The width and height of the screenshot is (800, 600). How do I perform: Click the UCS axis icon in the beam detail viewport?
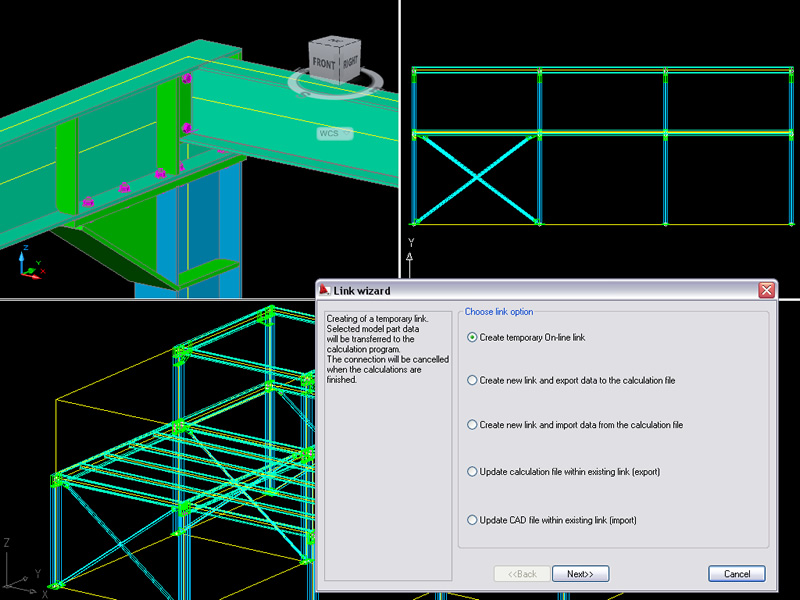tap(29, 263)
